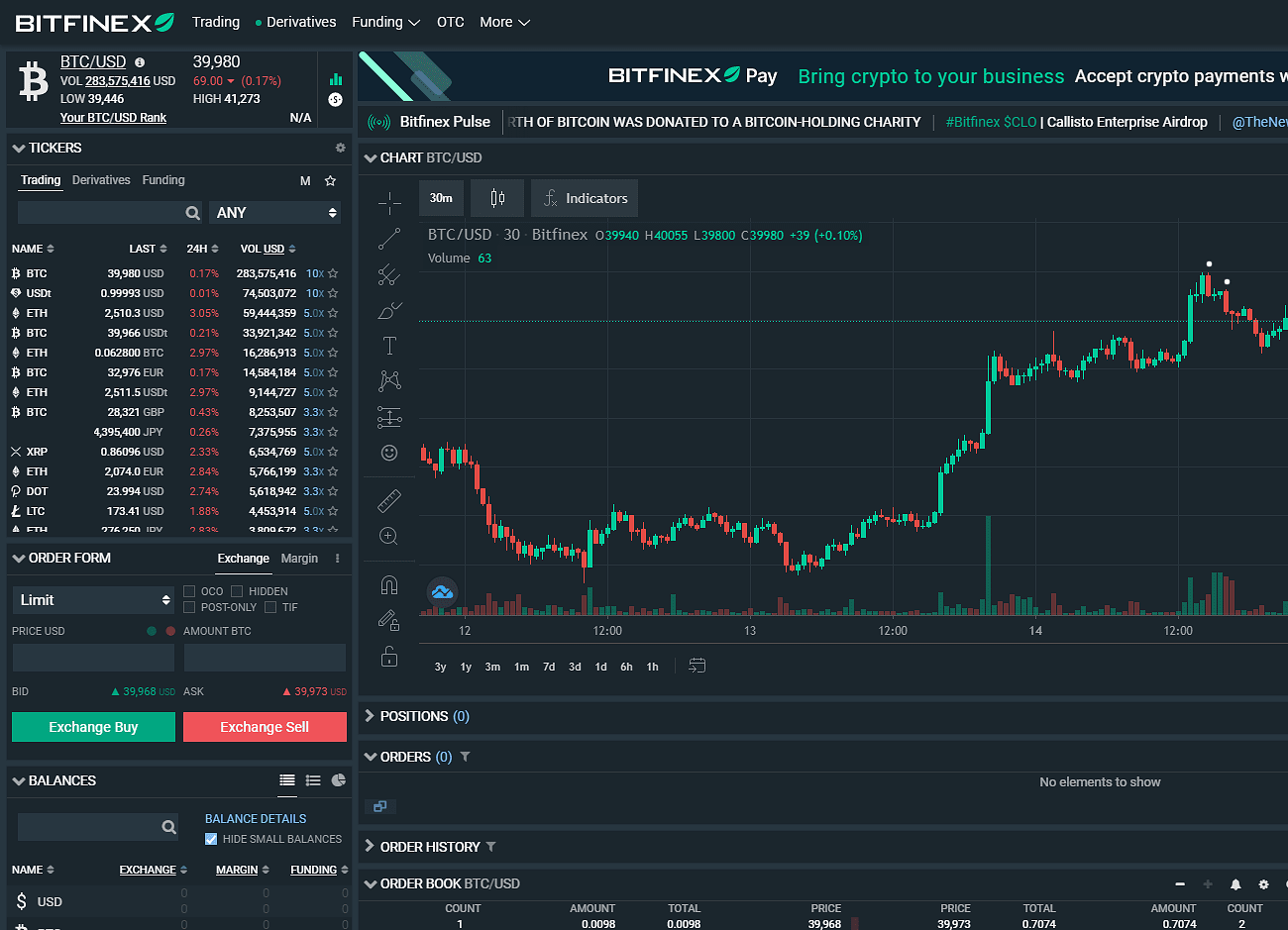1288x930 pixels.
Task: Open the Indicators button
Action: click(x=585, y=198)
